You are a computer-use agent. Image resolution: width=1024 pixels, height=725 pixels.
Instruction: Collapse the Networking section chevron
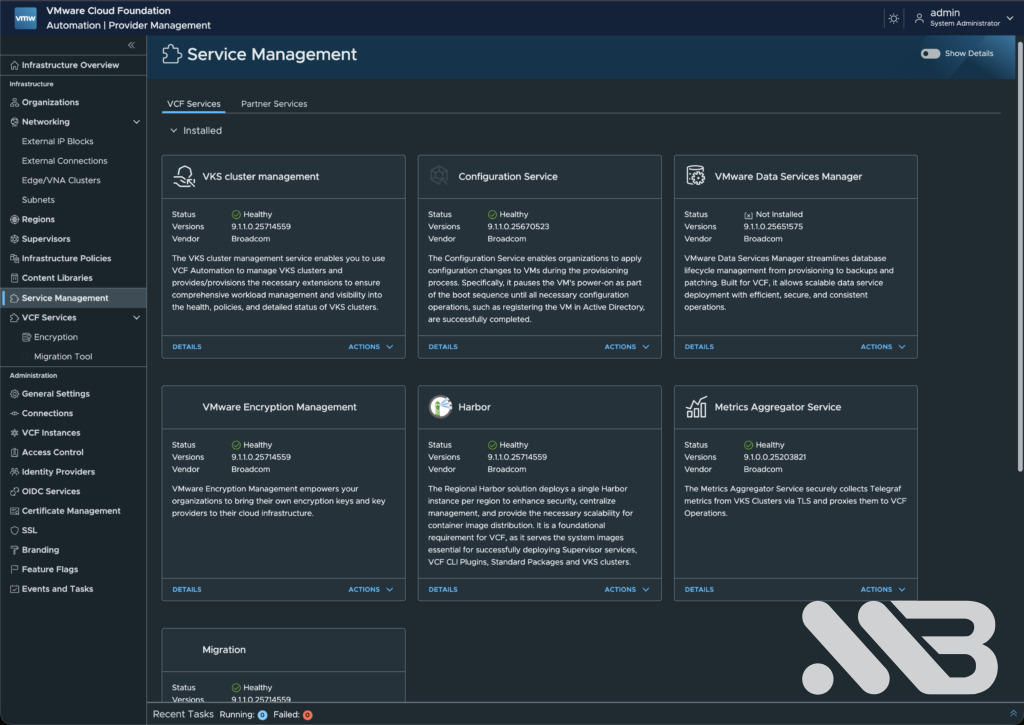tap(136, 122)
